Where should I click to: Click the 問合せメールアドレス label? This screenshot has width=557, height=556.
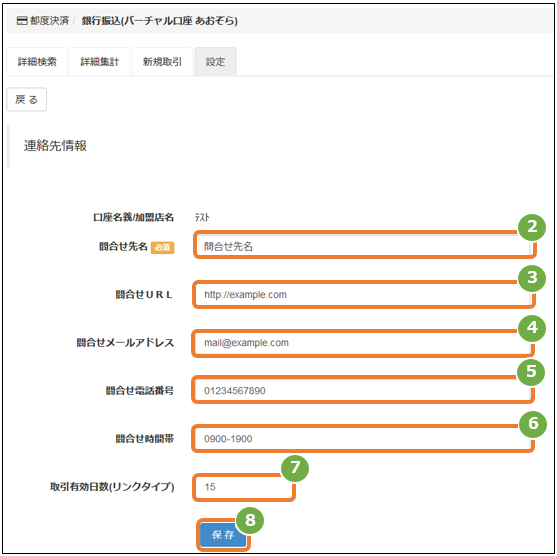click(x=125, y=343)
